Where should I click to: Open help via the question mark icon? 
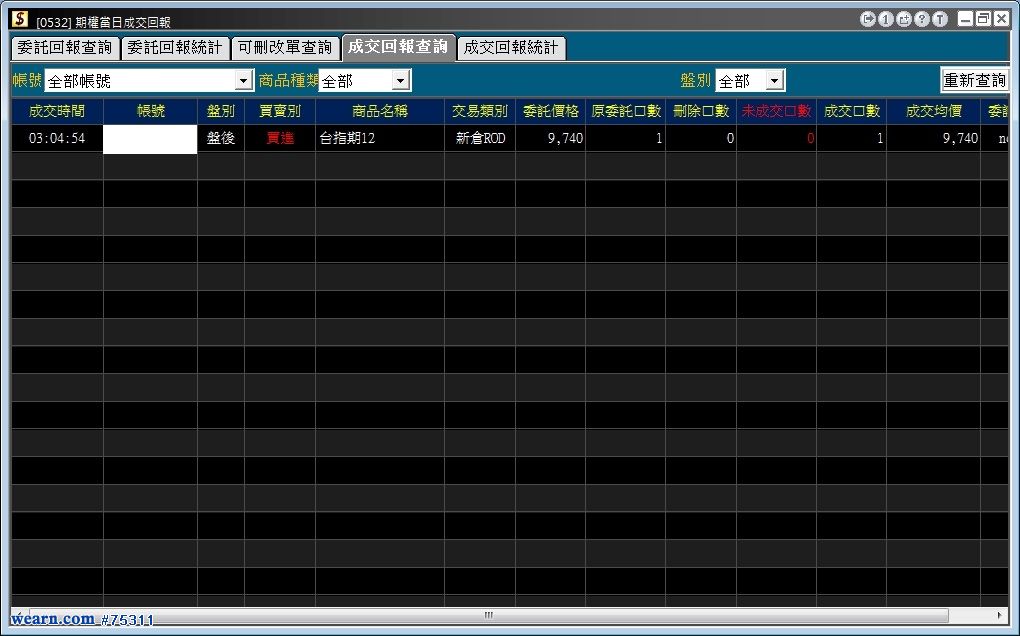[922, 20]
